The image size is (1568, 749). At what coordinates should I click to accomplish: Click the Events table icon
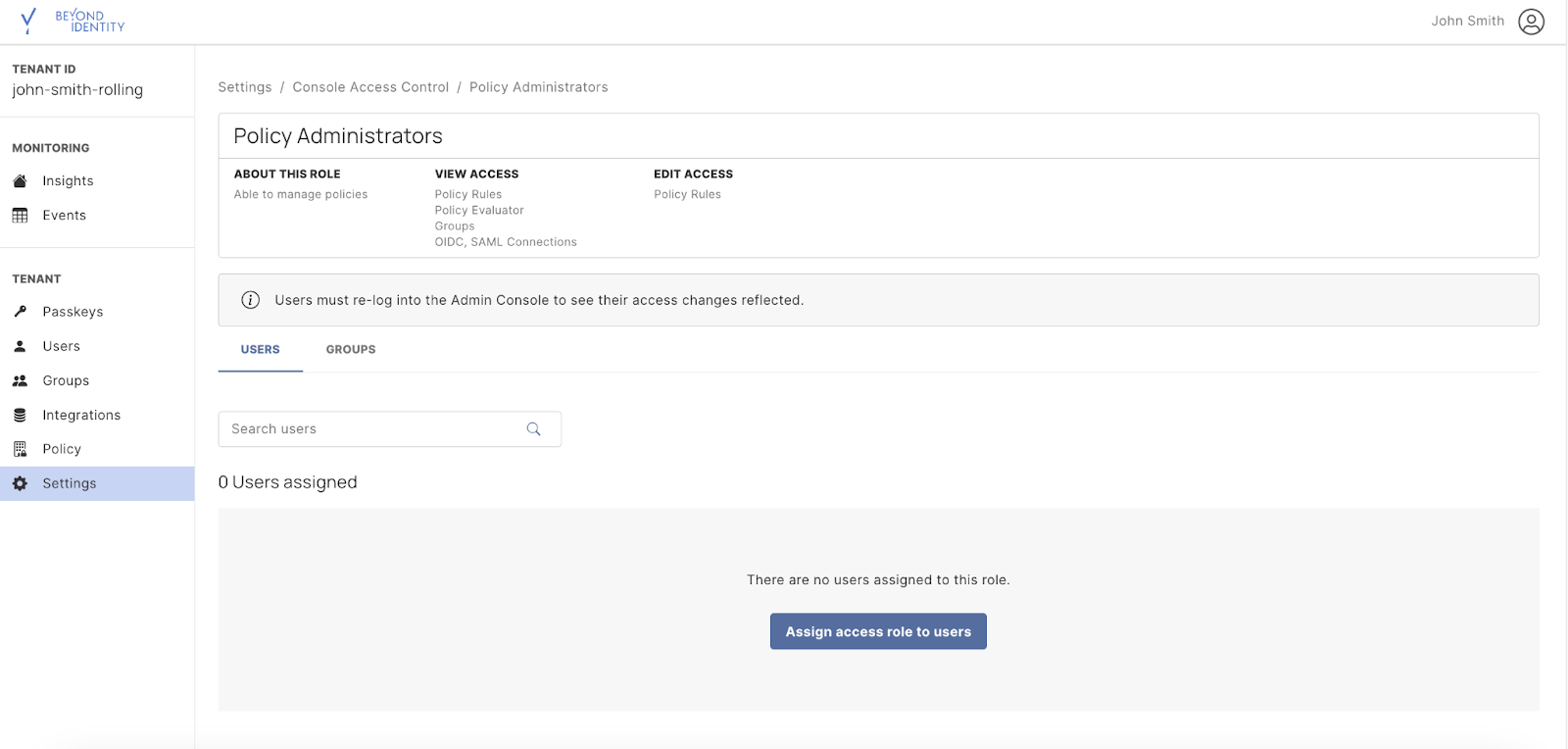tap(20, 216)
